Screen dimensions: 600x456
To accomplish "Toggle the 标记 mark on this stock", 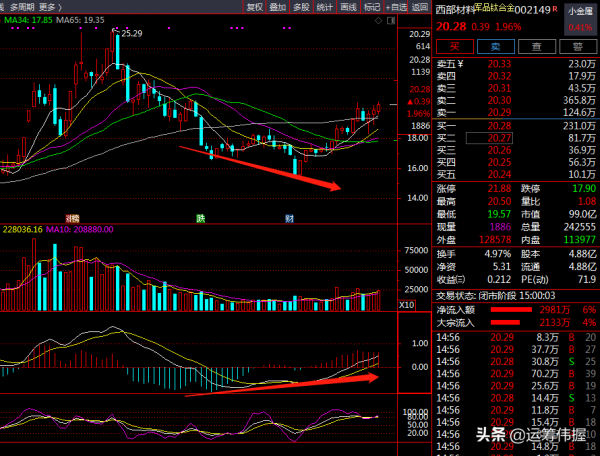I will point(372,7).
